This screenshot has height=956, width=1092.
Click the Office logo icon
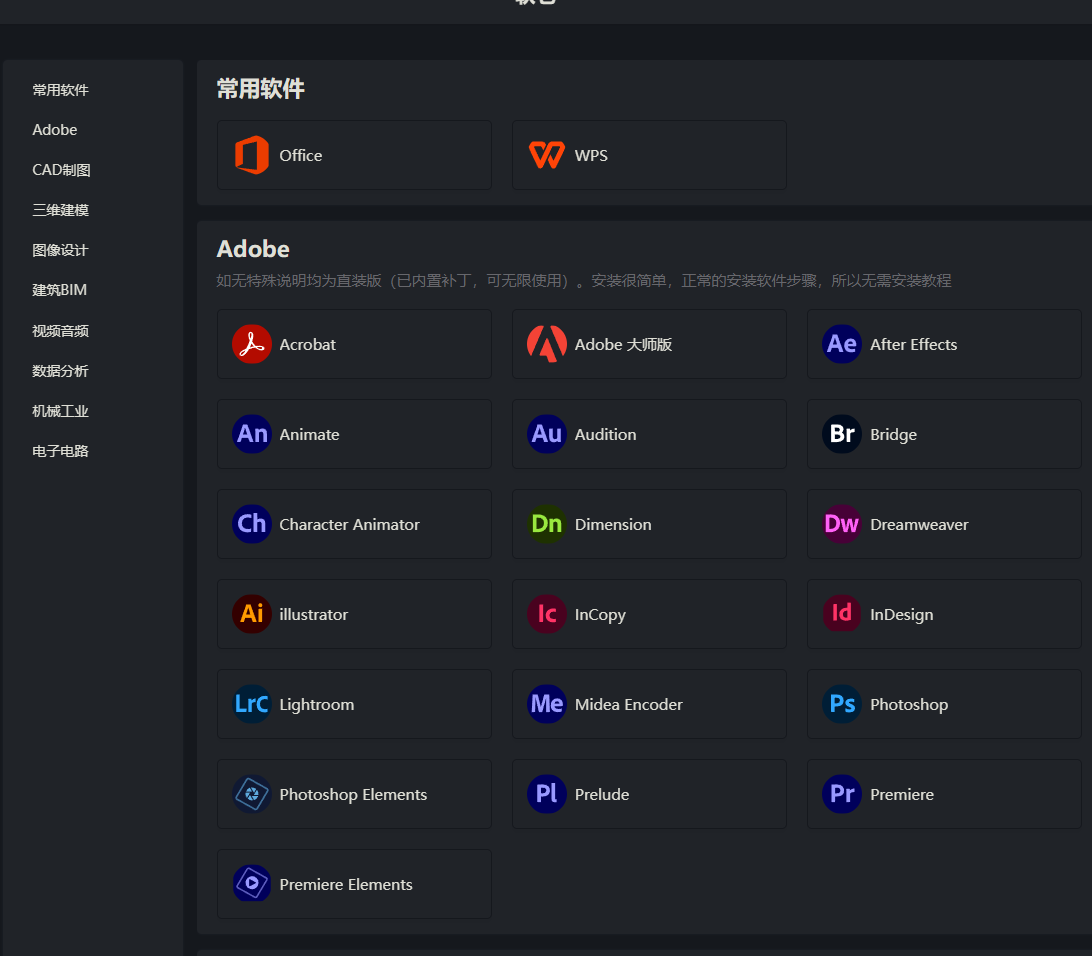coord(251,155)
